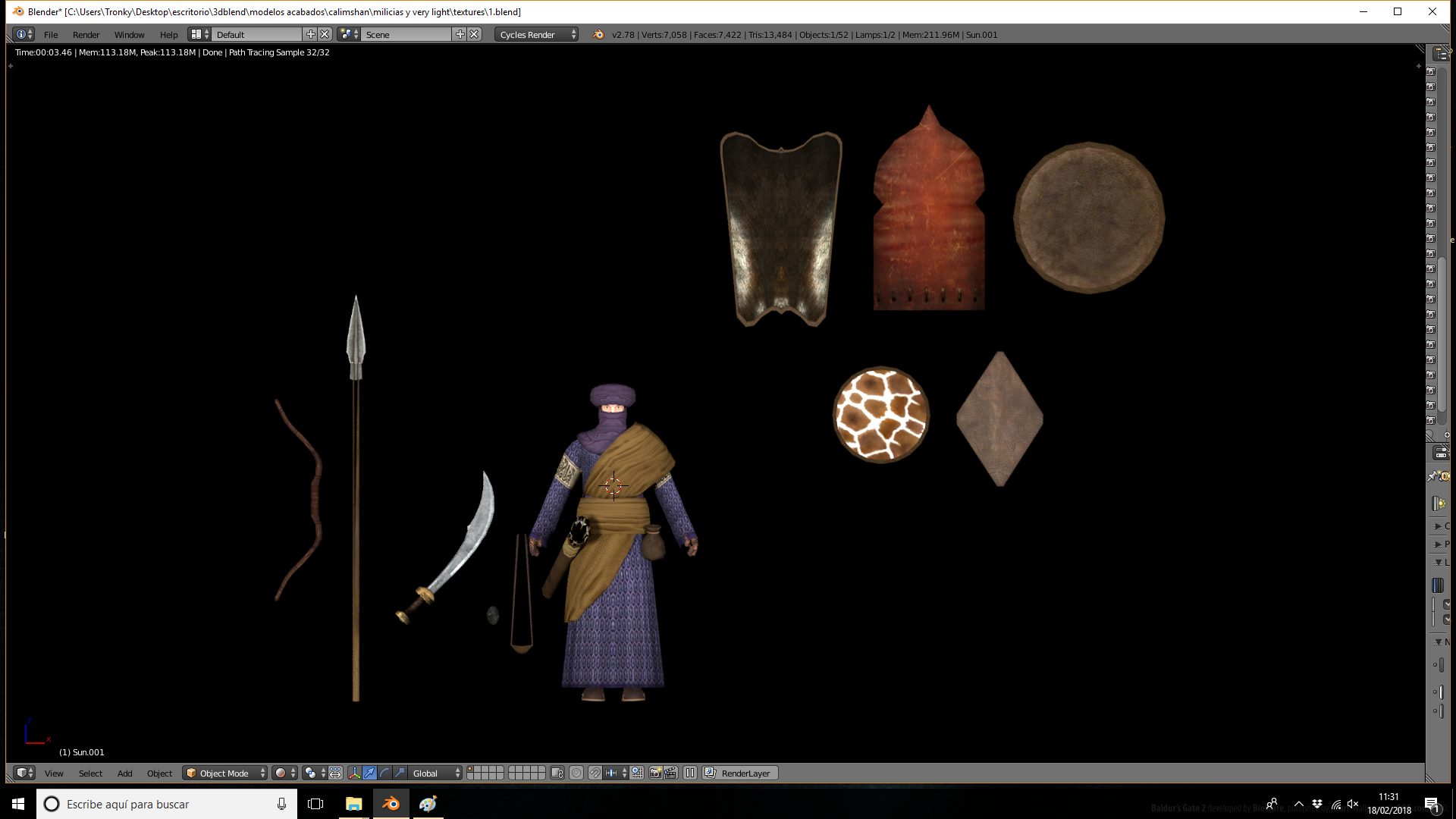
Task: Open the Add menu in viewport header
Action: pos(124,773)
